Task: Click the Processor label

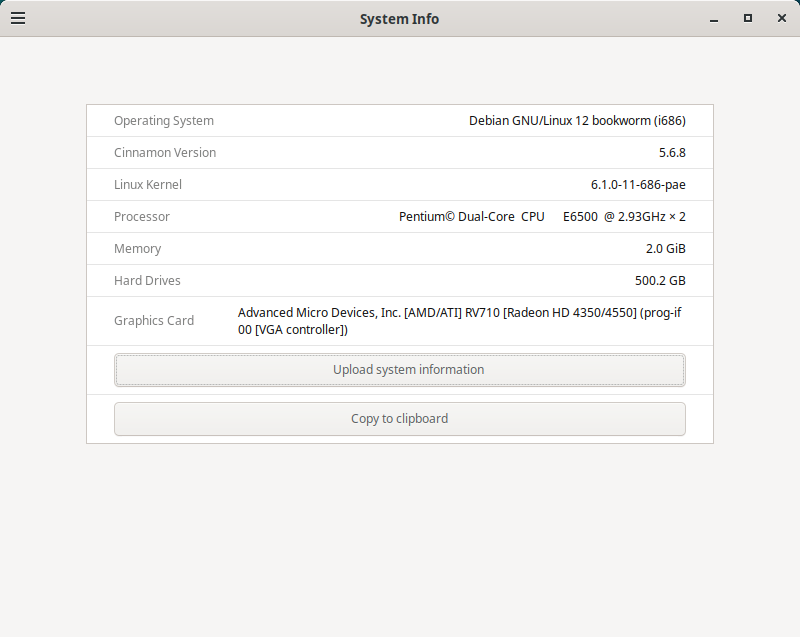Action: pyautogui.click(x=142, y=217)
